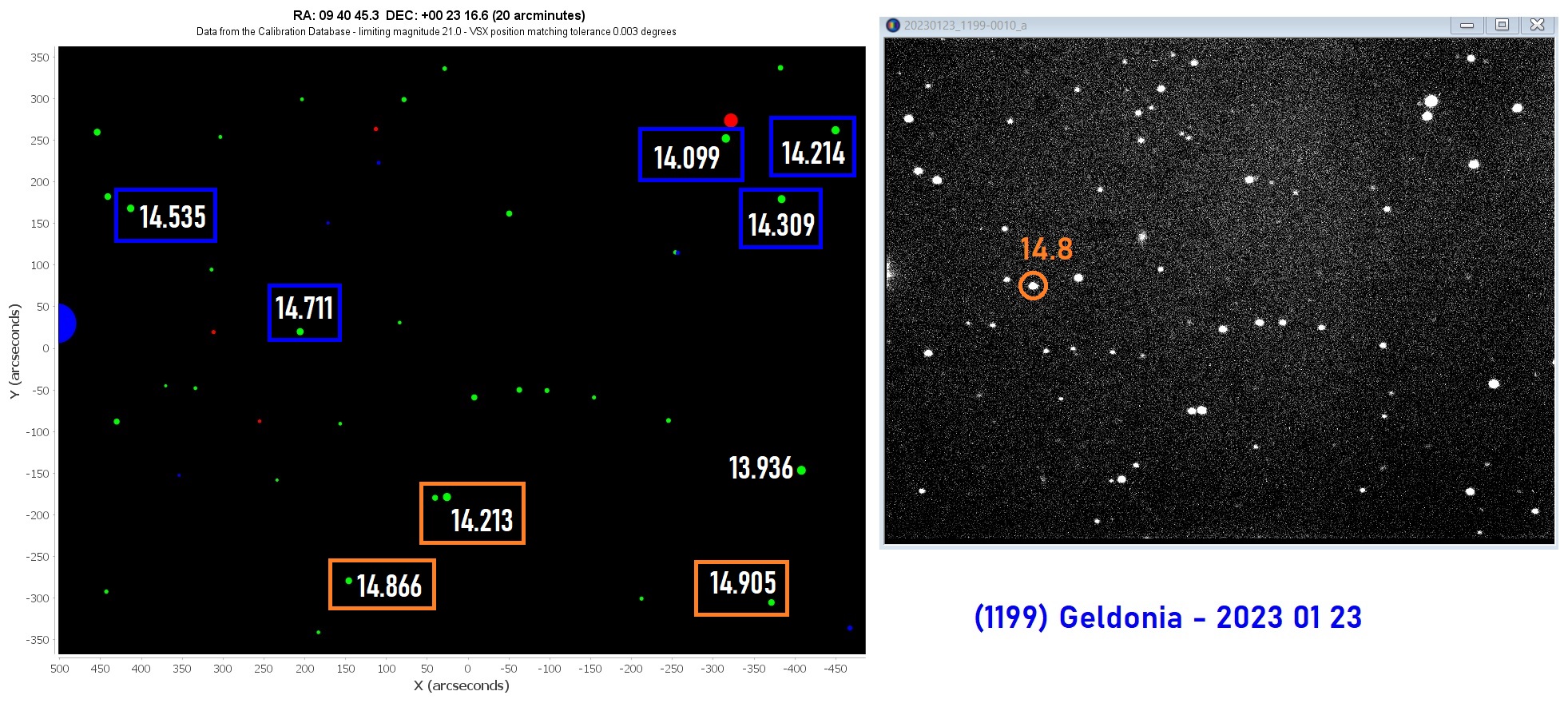Screen dimensions: 1568x707
Task: Click the RA DEC chart title text
Action: 439,15
